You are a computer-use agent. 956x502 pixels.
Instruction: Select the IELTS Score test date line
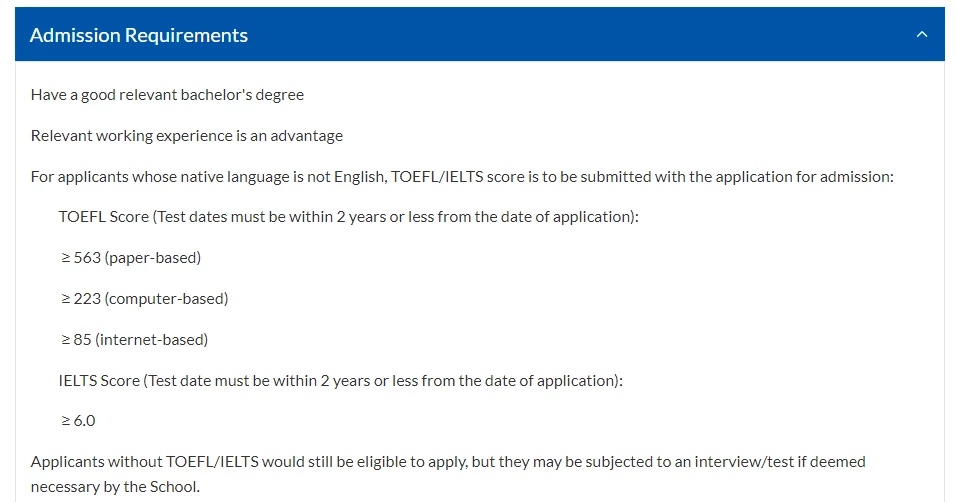click(341, 381)
